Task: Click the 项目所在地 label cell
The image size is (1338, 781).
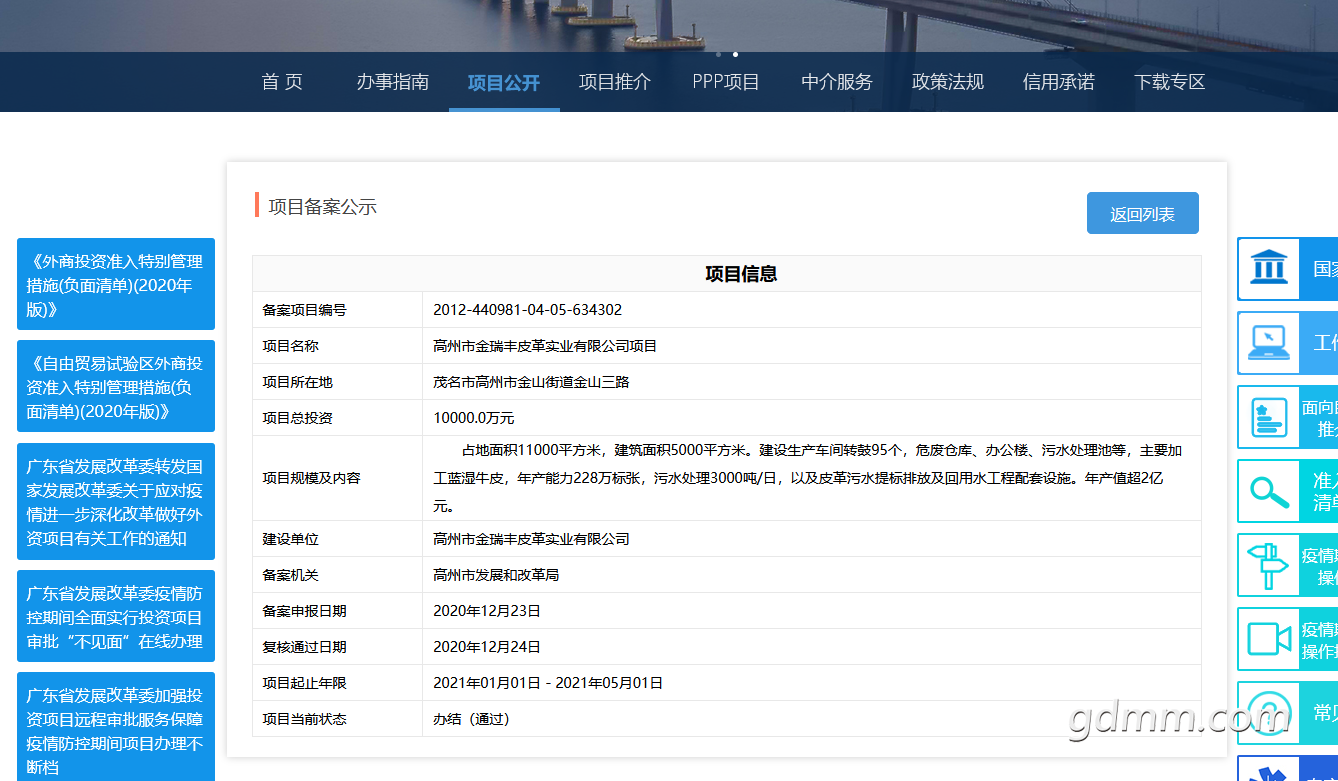Action: tap(337, 382)
